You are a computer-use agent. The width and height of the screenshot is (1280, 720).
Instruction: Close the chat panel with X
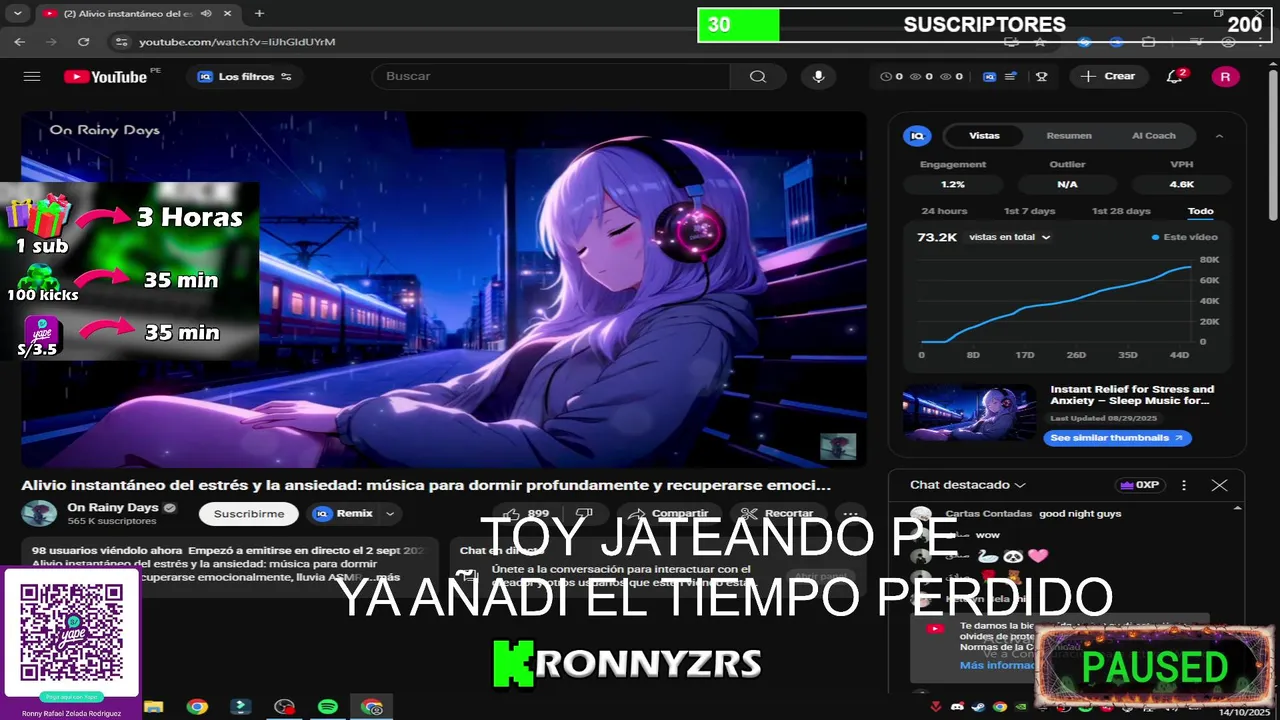(x=1219, y=485)
